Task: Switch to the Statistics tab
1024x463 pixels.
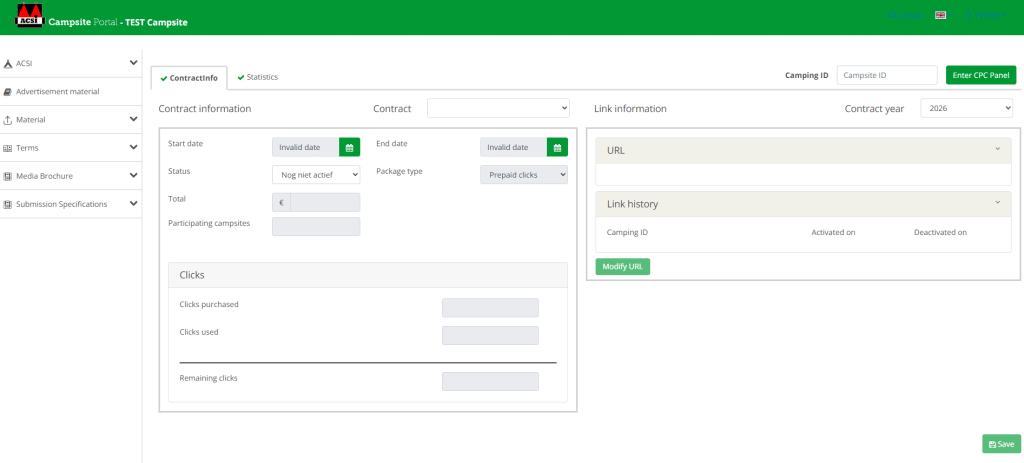Action: click(256, 77)
